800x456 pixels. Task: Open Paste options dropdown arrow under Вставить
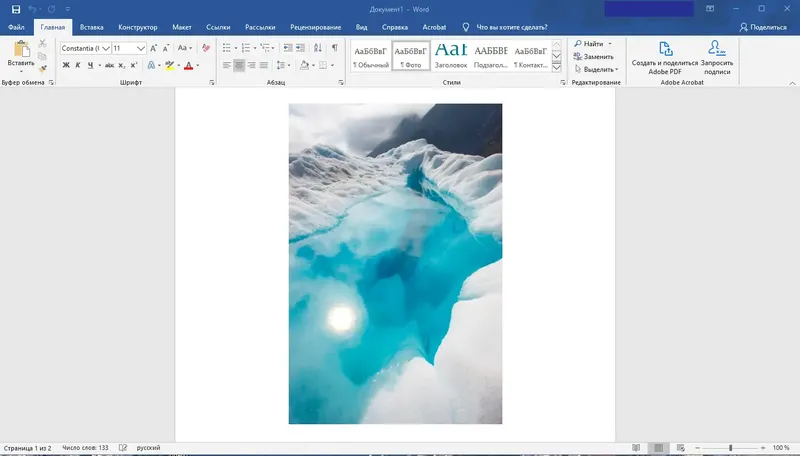coord(21,71)
